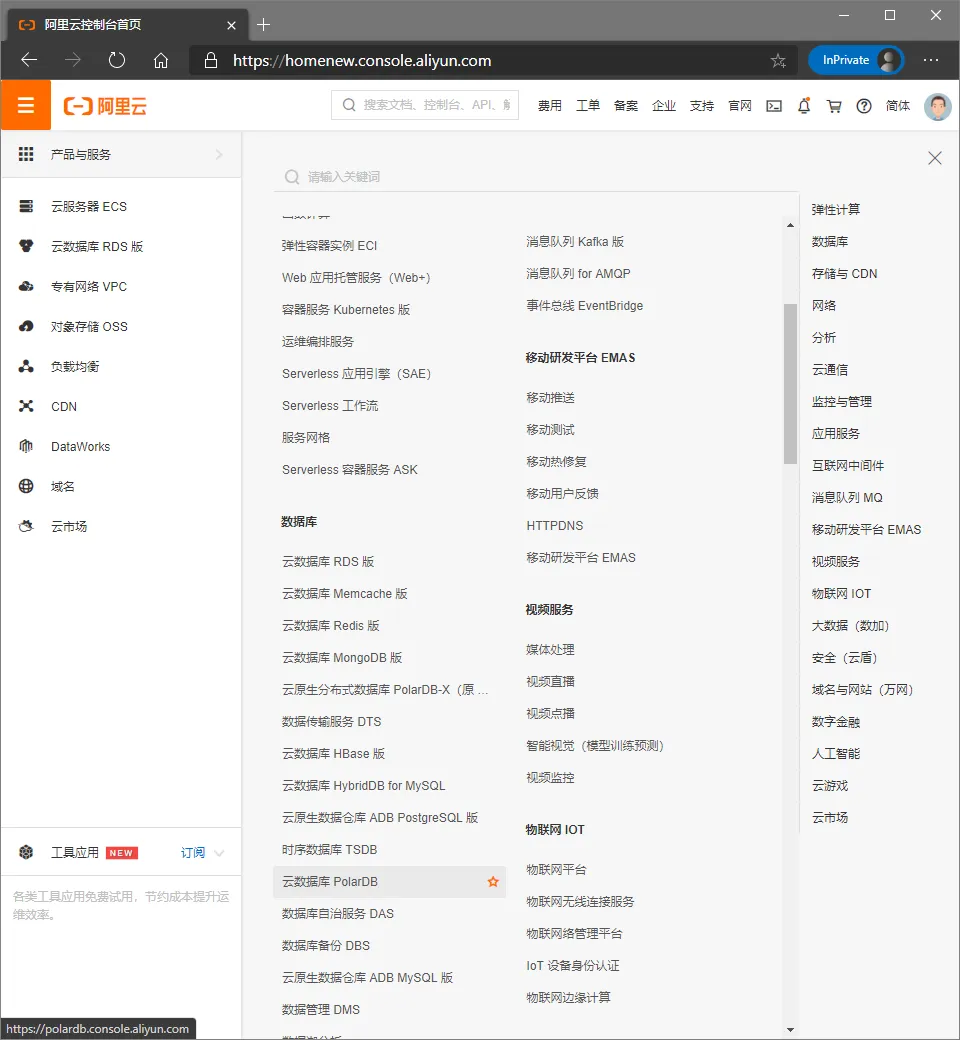Image resolution: width=960 pixels, height=1040 pixels.
Task: Click the 产品与服务 grid icon
Action: coord(26,155)
